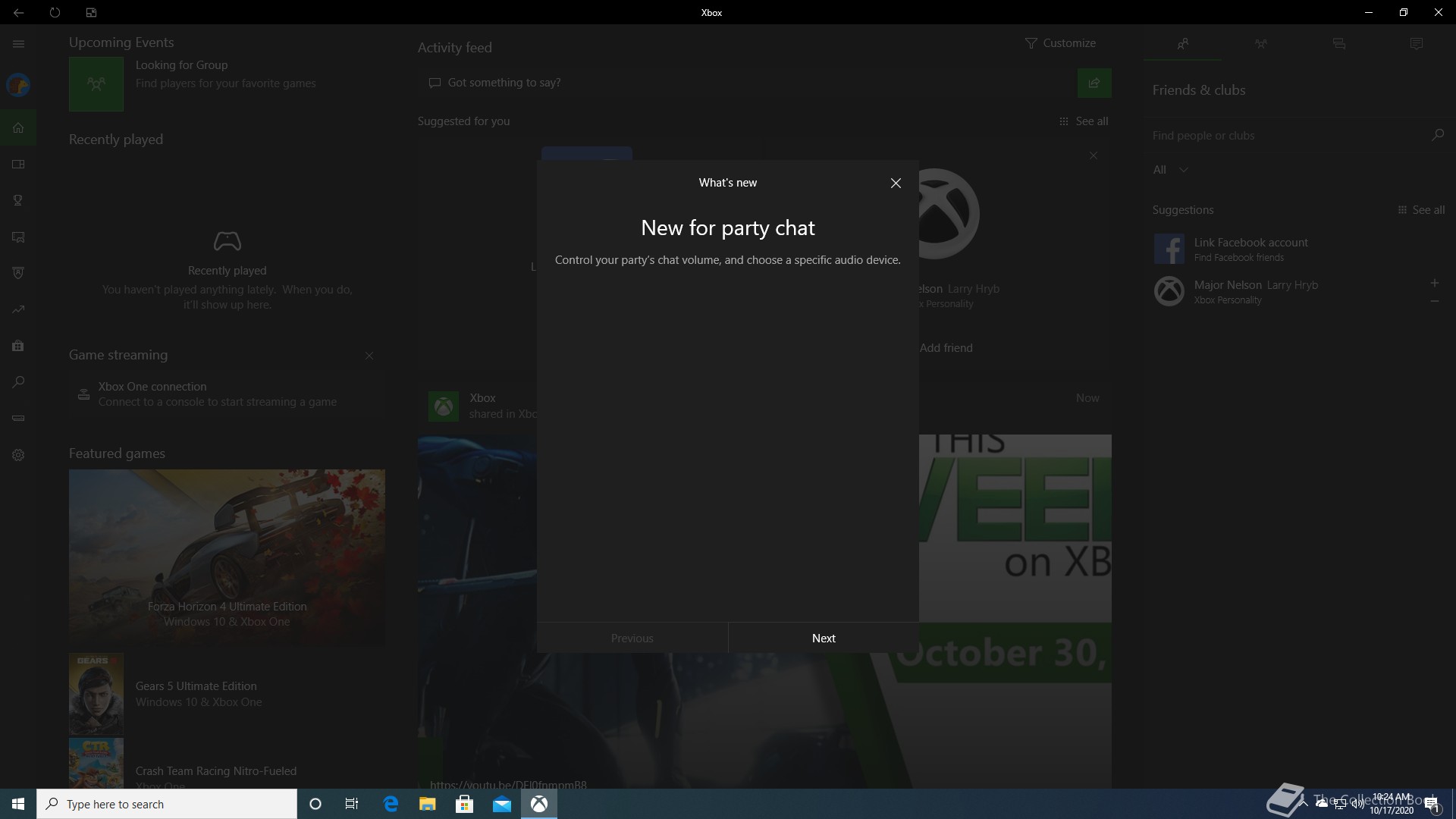
Task: Open Settings gear in sidebar
Action: (x=18, y=455)
